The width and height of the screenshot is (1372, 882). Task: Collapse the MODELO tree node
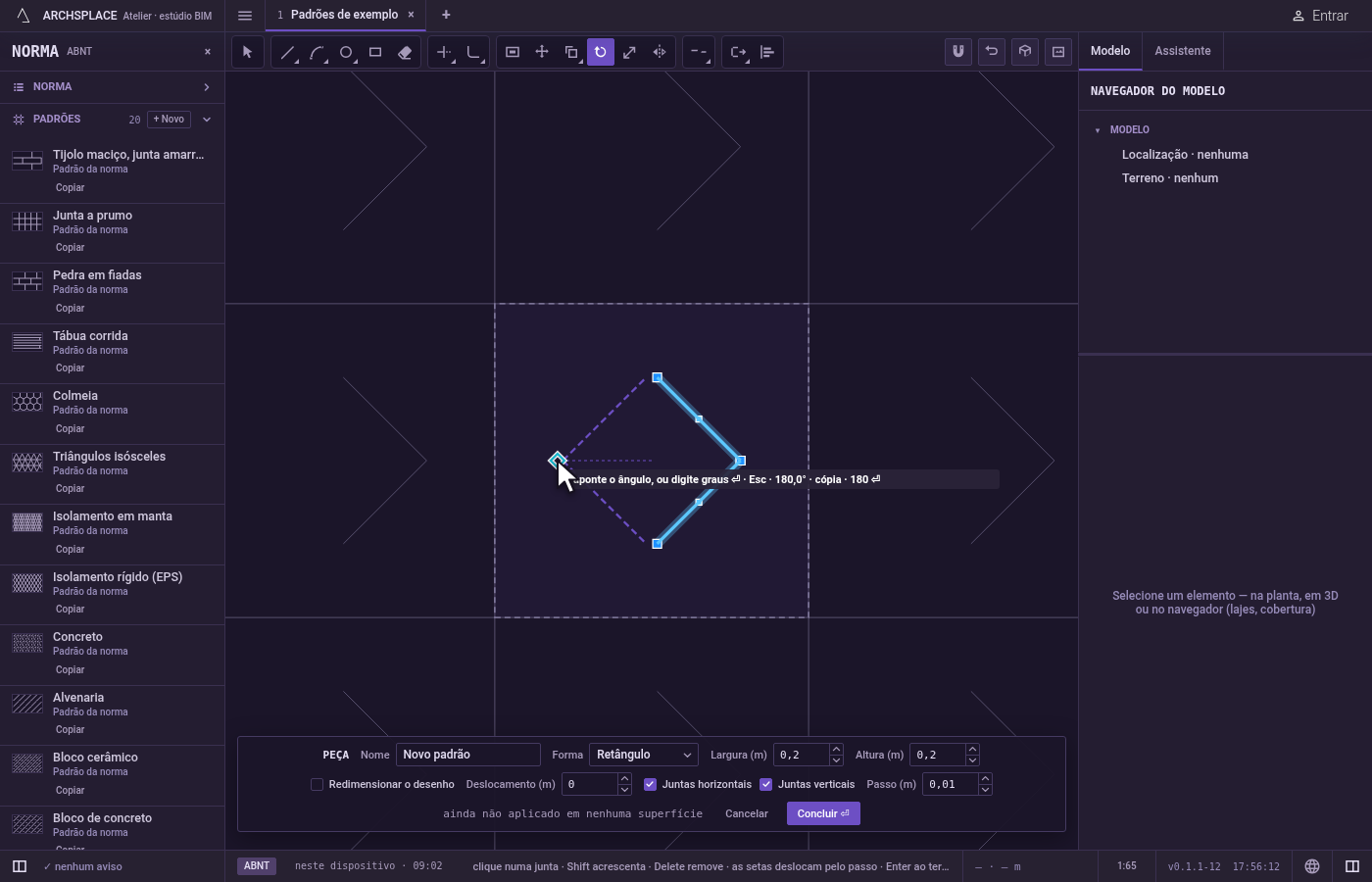coord(1098,130)
